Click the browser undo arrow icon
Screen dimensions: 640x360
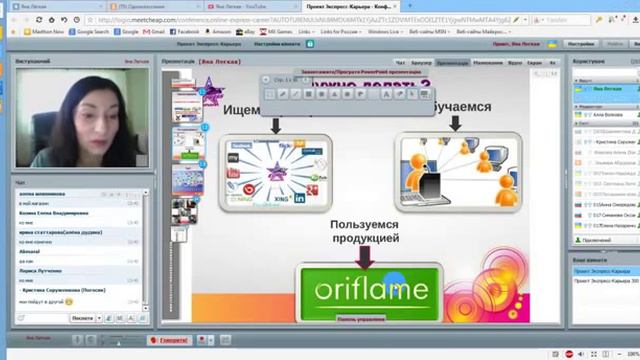[x=64, y=20]
